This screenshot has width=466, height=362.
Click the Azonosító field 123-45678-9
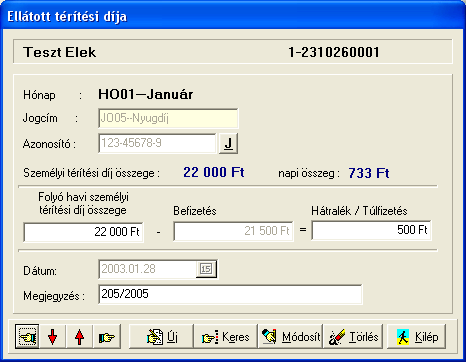pyautogui.click(x=157, y=143)
